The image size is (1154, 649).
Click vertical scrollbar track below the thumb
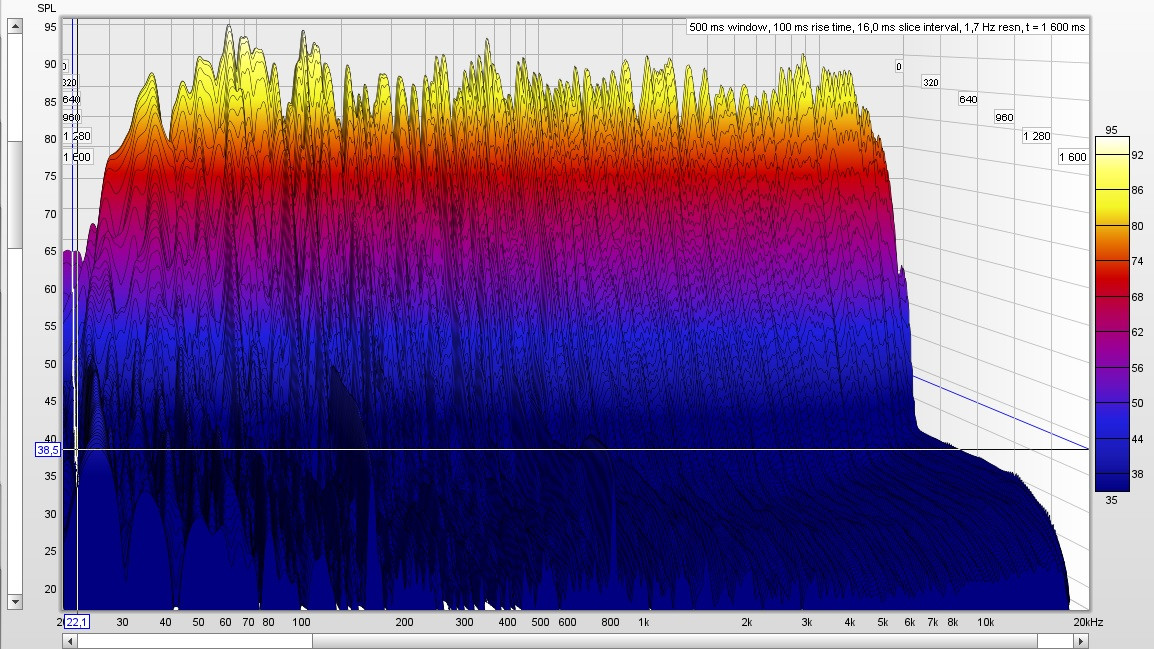click(x=15, y=420)
